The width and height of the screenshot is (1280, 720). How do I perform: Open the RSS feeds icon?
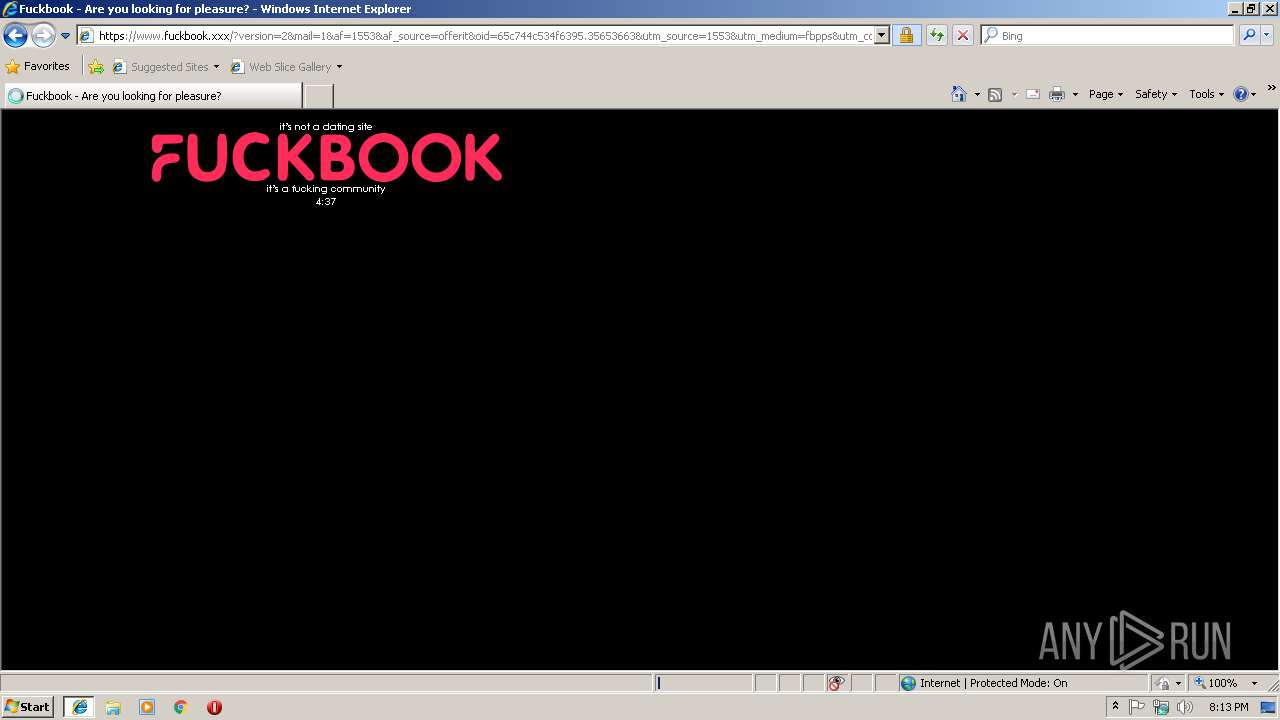tap(995, 94)
